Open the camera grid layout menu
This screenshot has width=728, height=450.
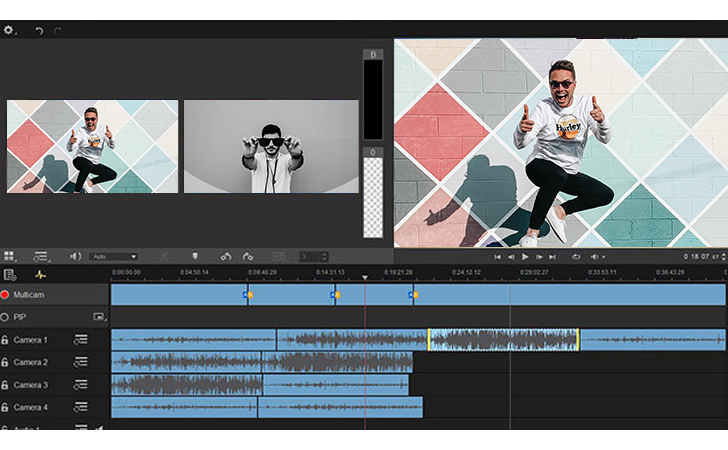click(x=10, y=257)
